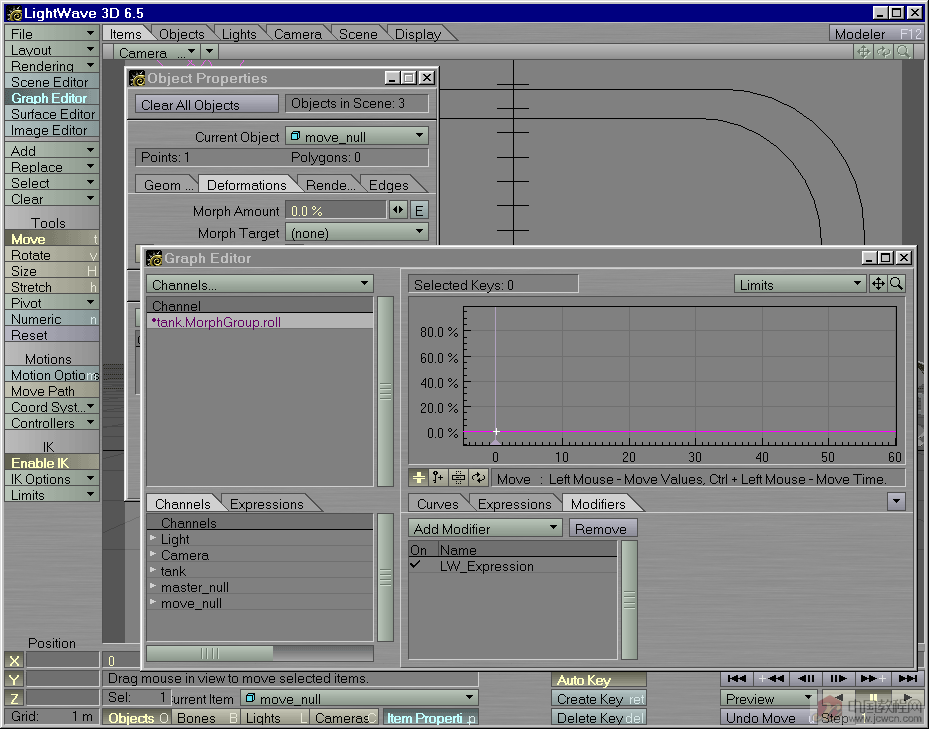Click the viewport rotate icon top right

coord(883,52)
